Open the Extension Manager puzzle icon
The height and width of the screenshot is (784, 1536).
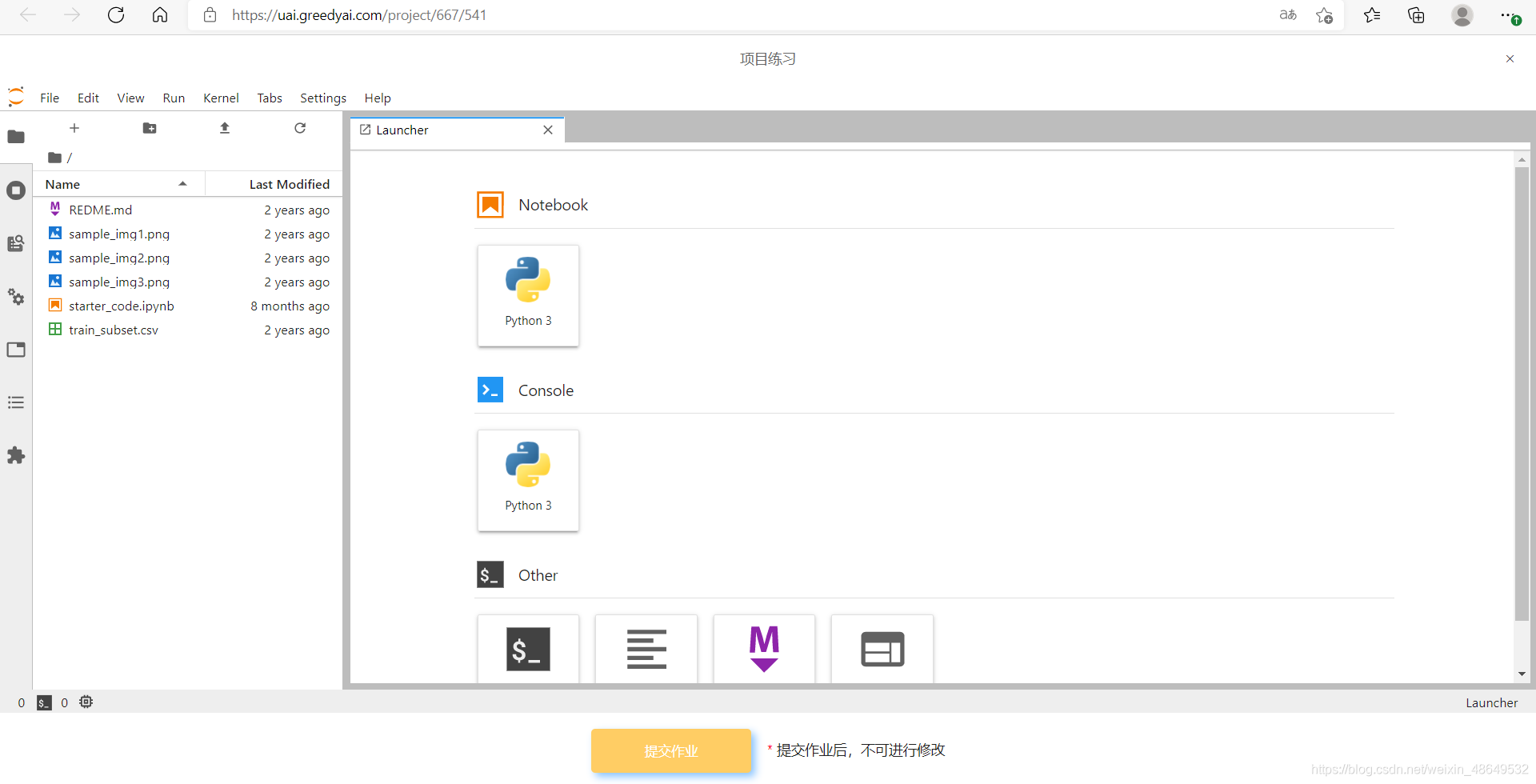16,455
